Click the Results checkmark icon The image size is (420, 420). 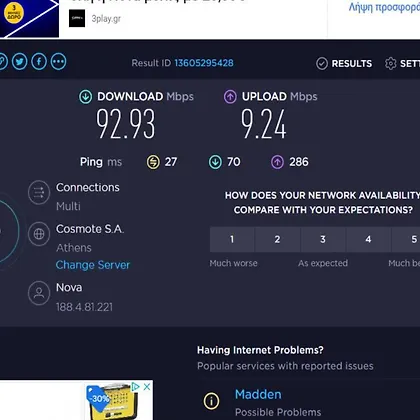(322, 63)
